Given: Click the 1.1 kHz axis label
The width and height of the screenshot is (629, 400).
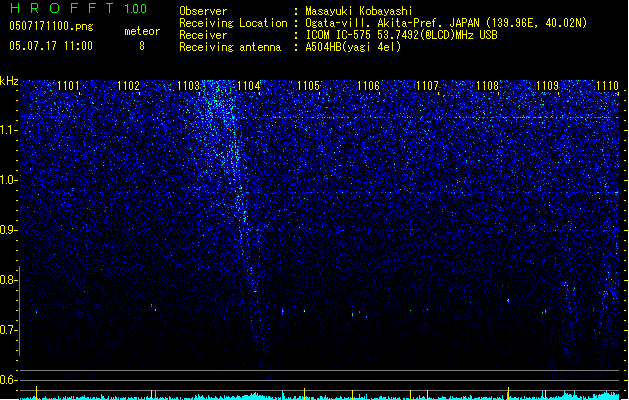Looking at the screenshot, I should (x=8, y=130).
